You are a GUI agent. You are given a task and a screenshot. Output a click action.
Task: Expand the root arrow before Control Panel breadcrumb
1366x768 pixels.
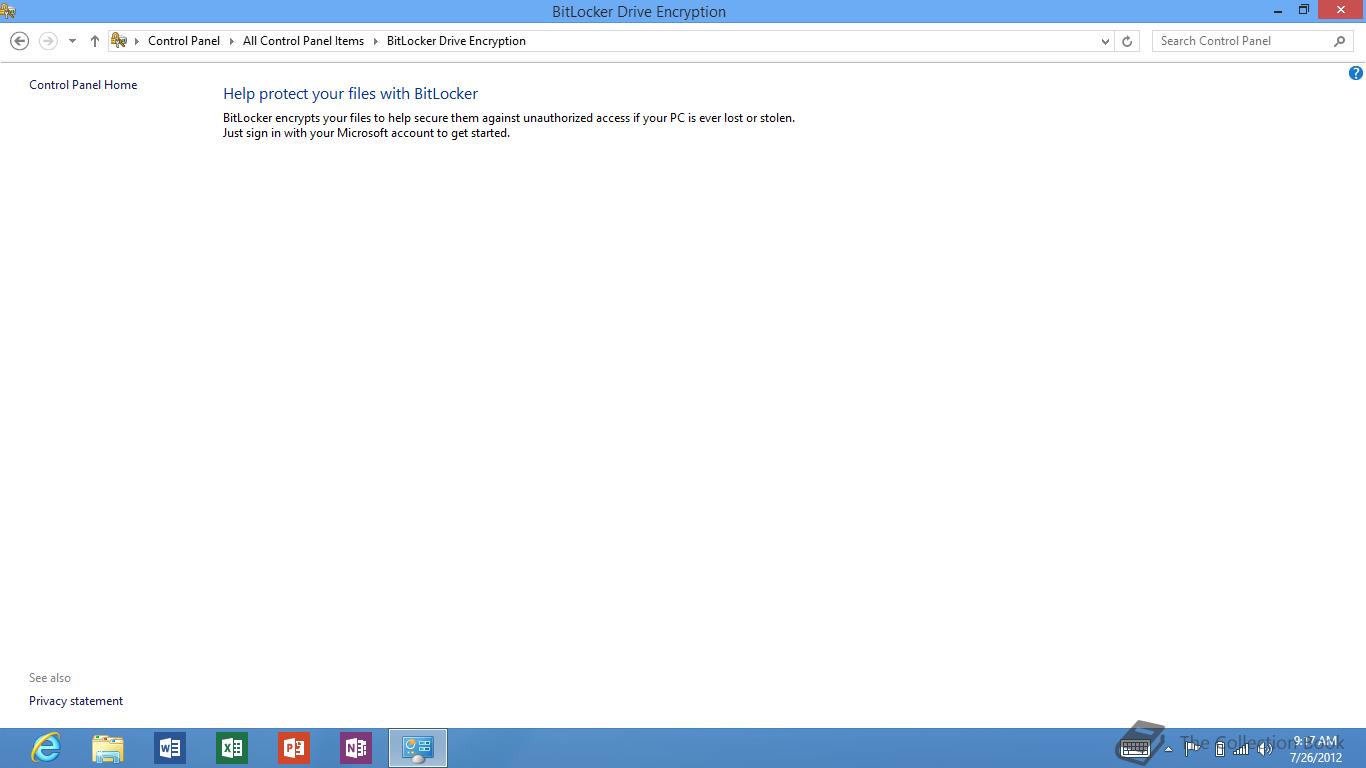click(x=137, y=41)
